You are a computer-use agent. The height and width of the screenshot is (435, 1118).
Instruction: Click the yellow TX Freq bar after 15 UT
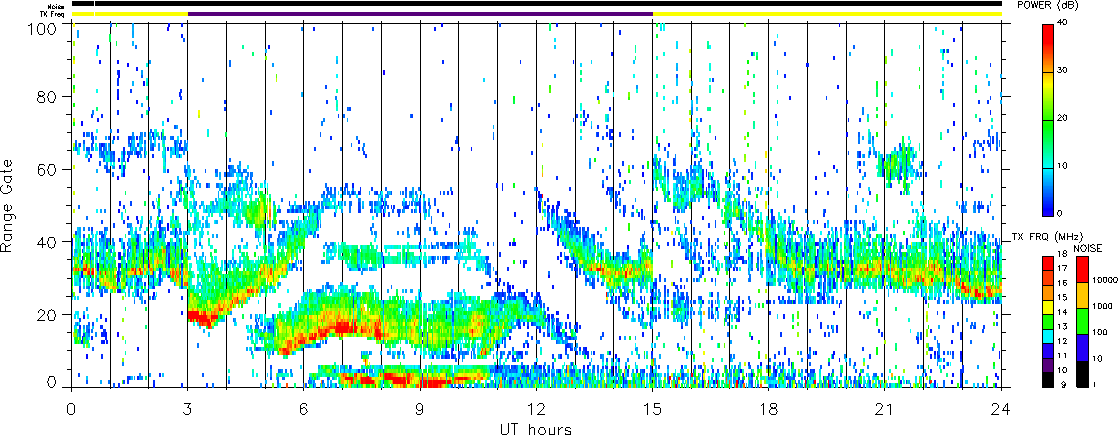[827, 14]
